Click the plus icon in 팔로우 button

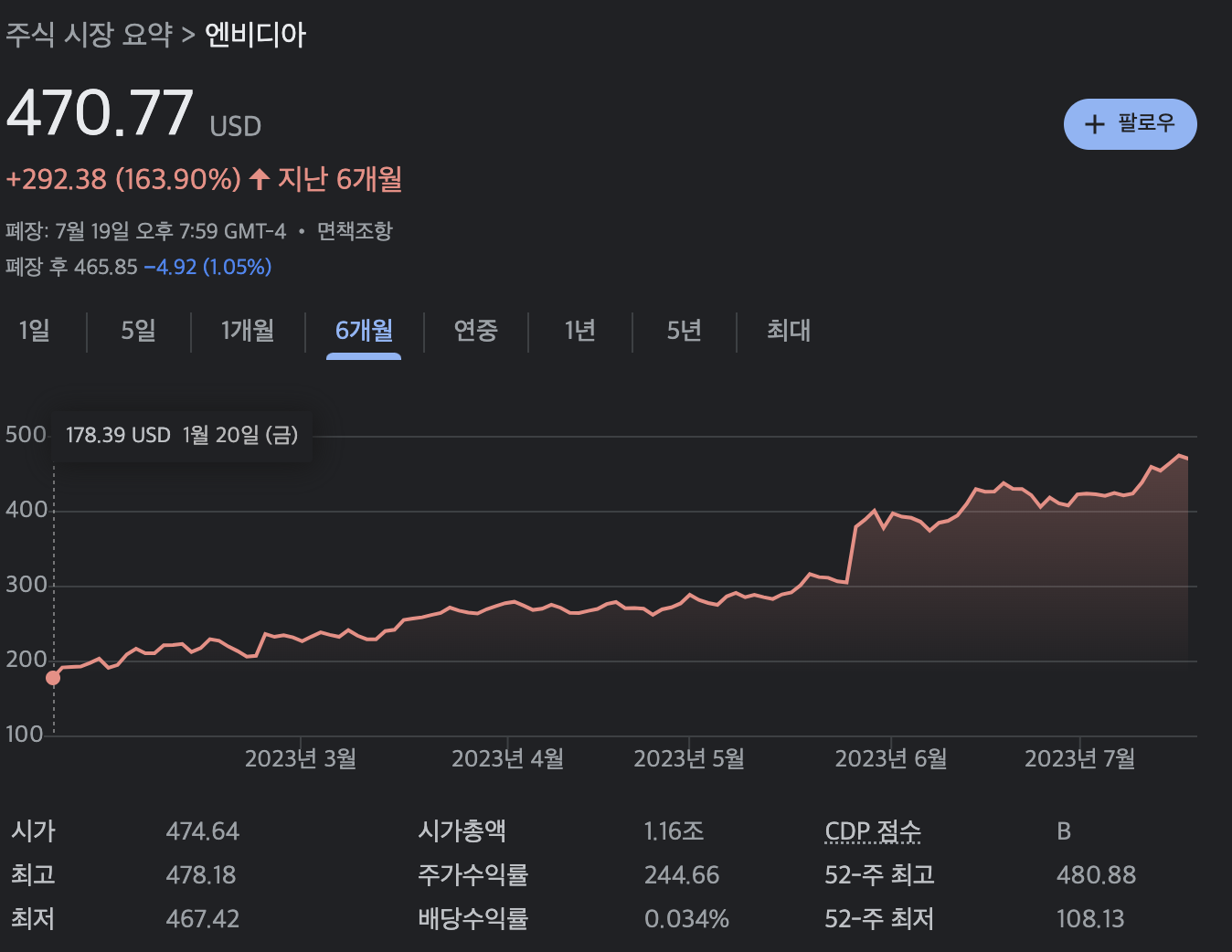pyautogui.click(x=1094, y=124)
